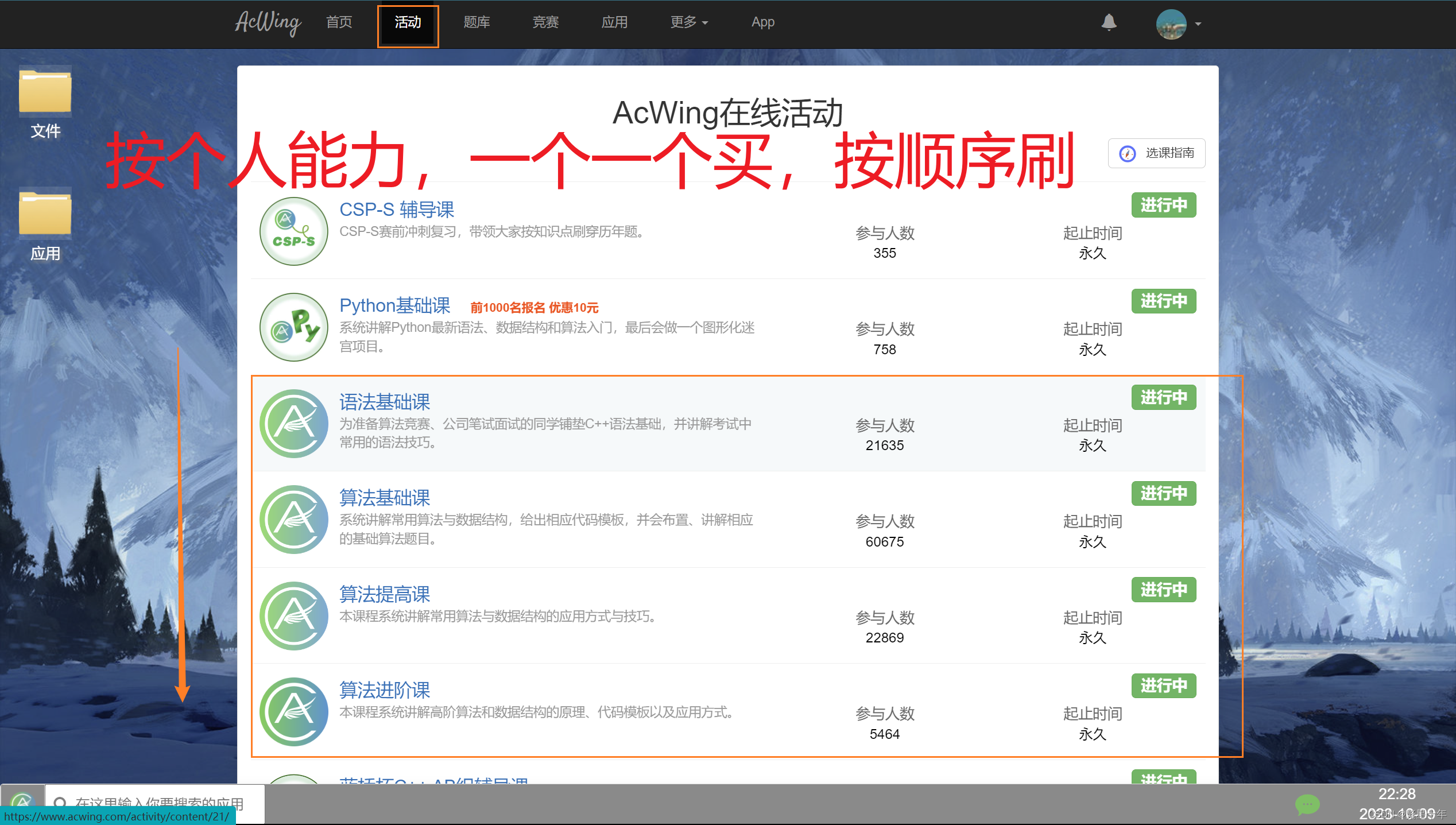The image size is (1456, 825).
Task: Click the compass icon in 选课指南
Action: coord(1127,153)
